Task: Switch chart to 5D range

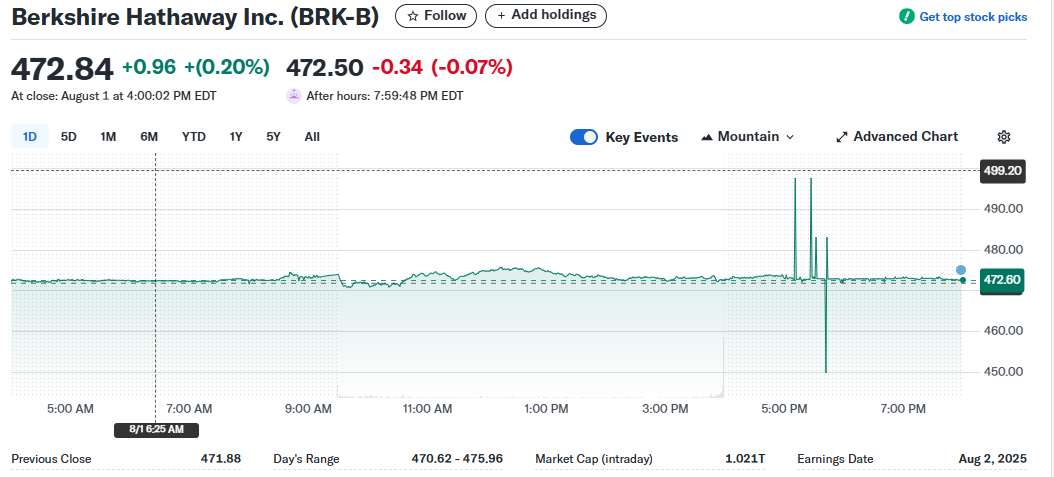Action: pyautogui.click(x=69, y=137)
